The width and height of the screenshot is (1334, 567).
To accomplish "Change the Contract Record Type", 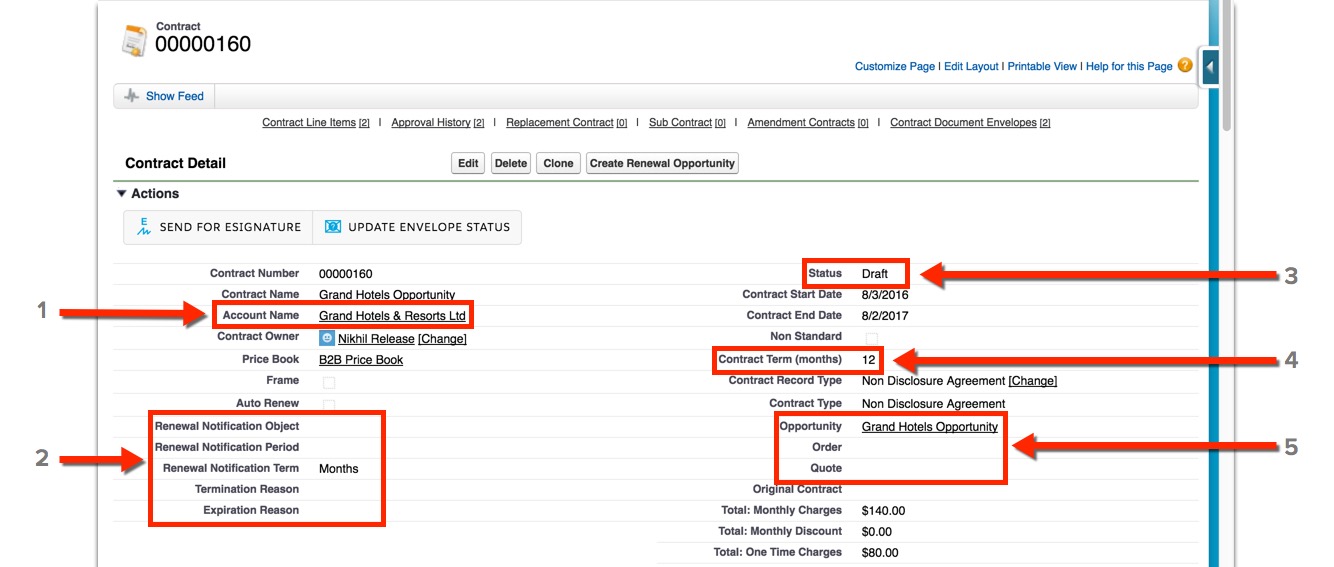I will [x=1032, y=381].
